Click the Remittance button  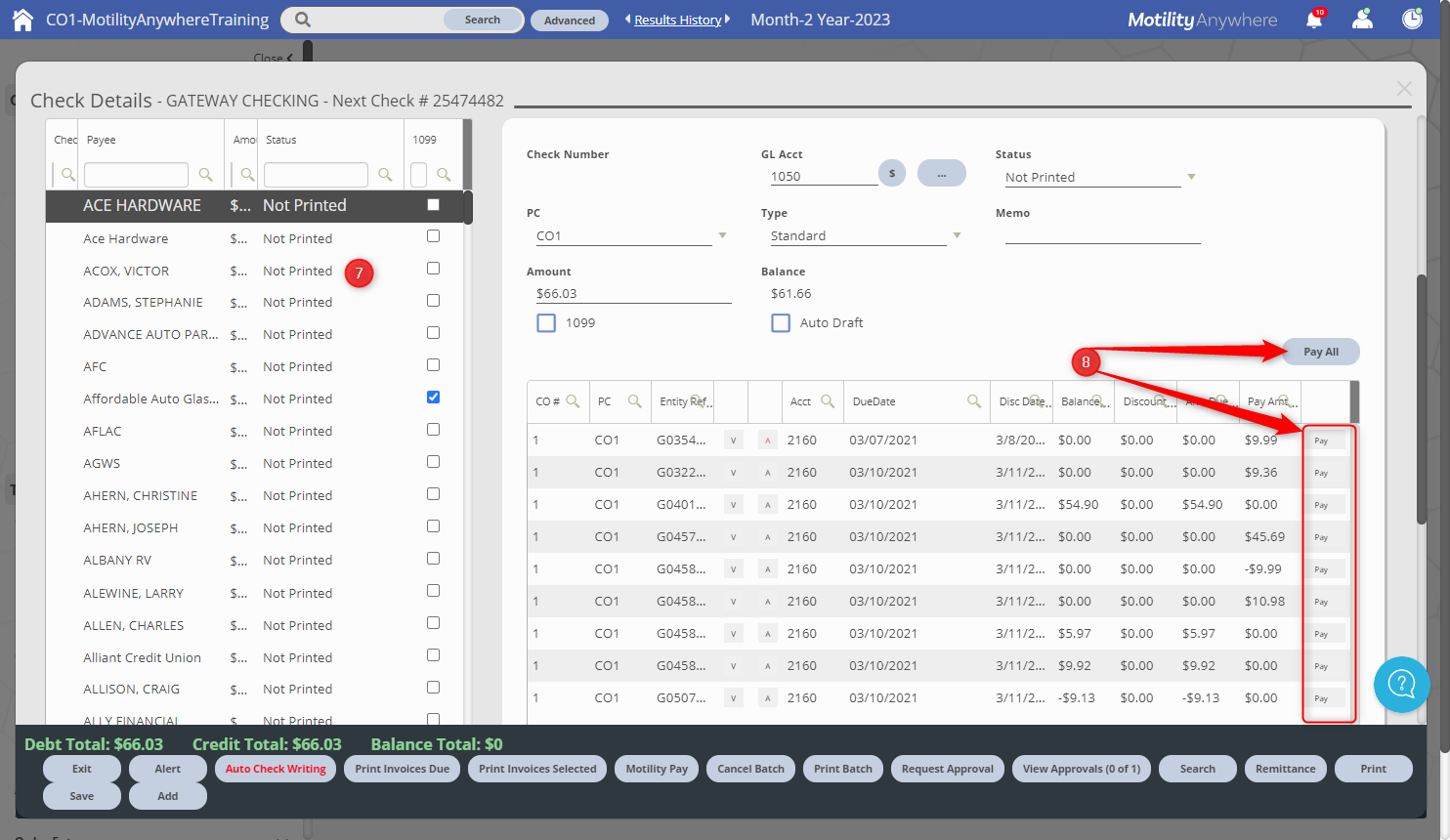tap(1285, 769)
